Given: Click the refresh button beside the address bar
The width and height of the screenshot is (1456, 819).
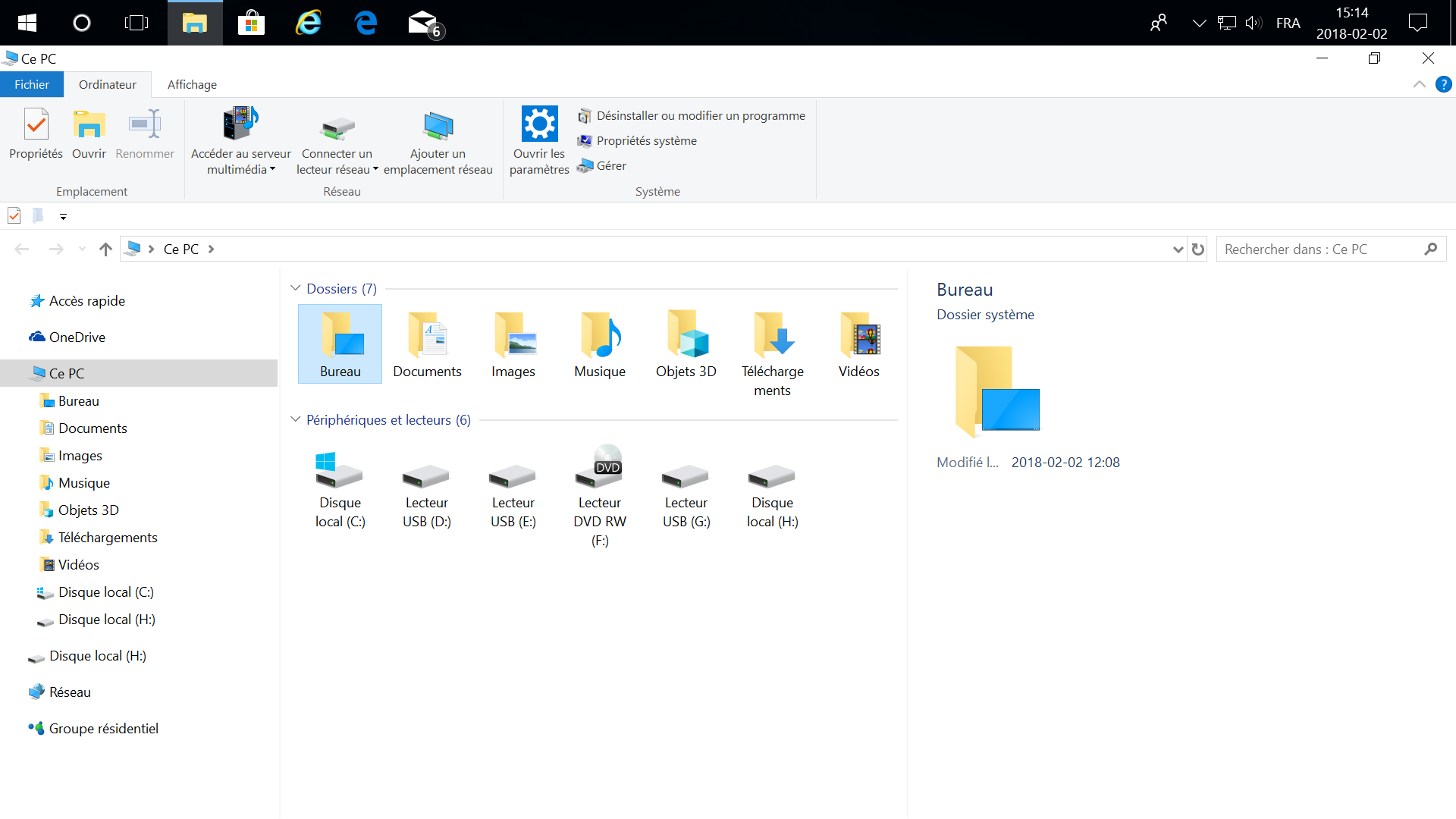Looking at the screenshot, I should 1198,249.
